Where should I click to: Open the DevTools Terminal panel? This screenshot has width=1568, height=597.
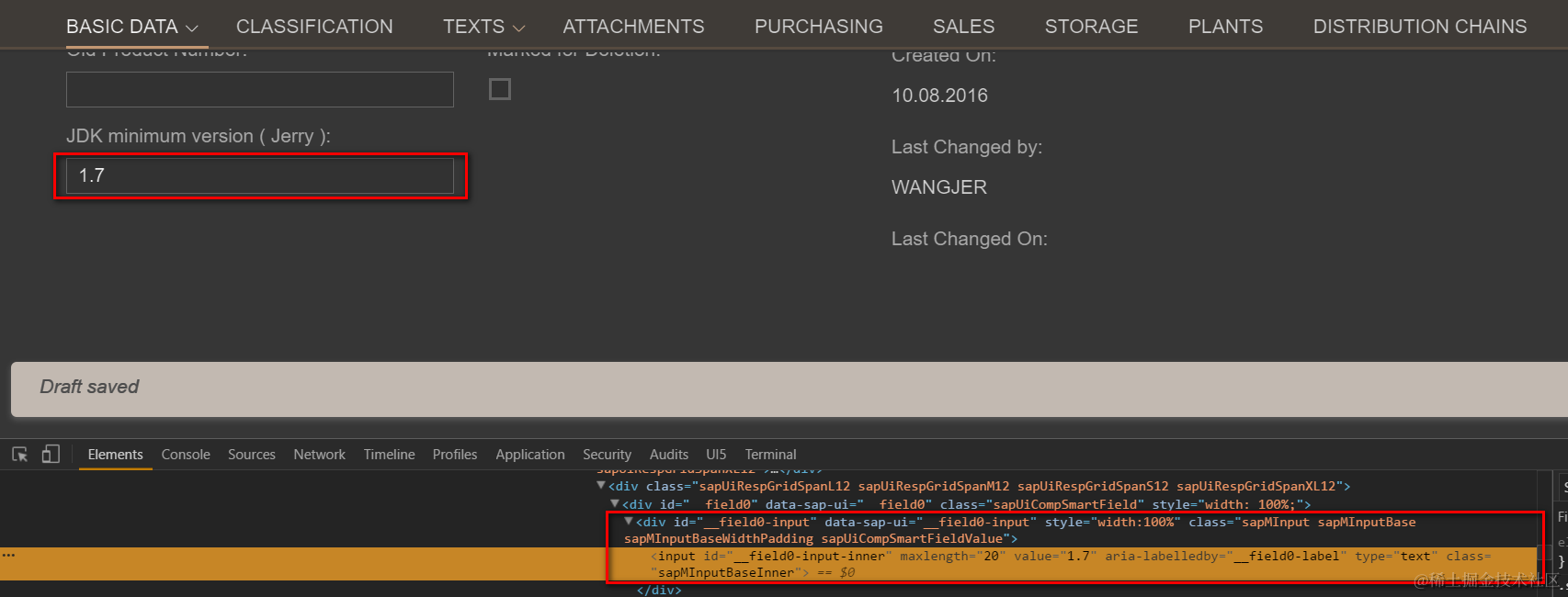click(770, 455)
